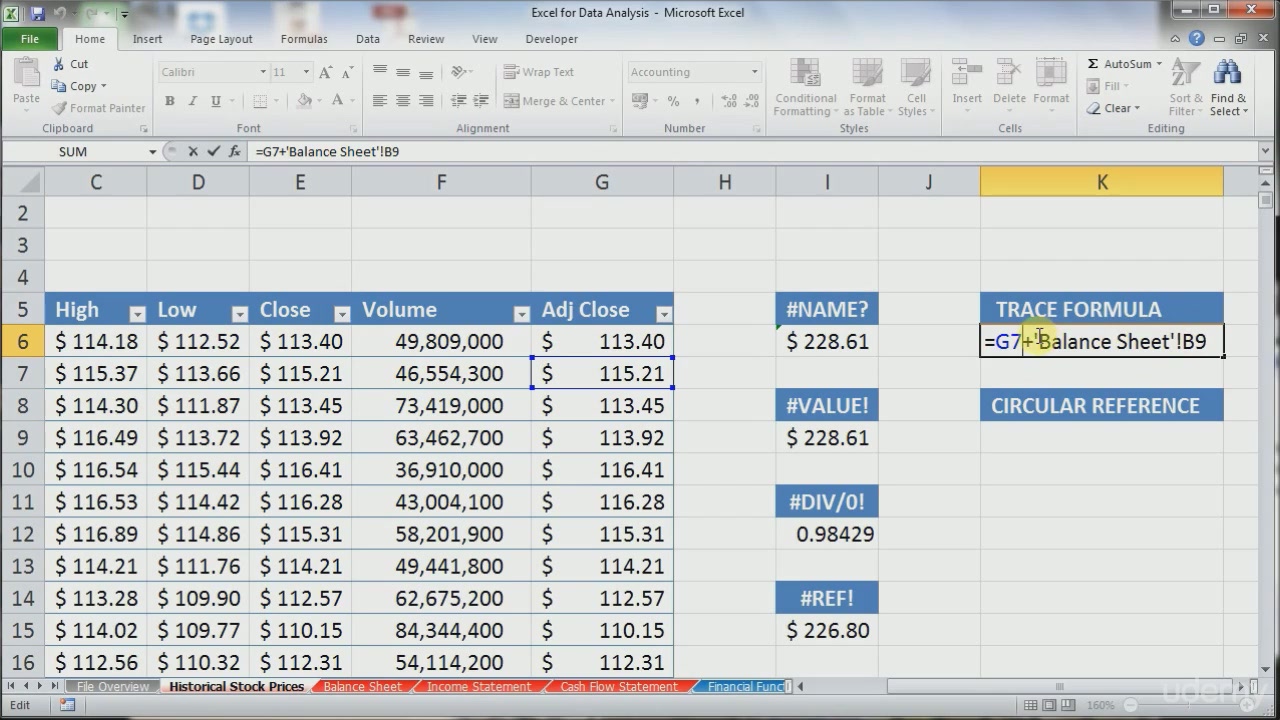The width and height of the screenshot is (1280, 720).
Task: Open the Low column filter dropdown
Action: 239,314
